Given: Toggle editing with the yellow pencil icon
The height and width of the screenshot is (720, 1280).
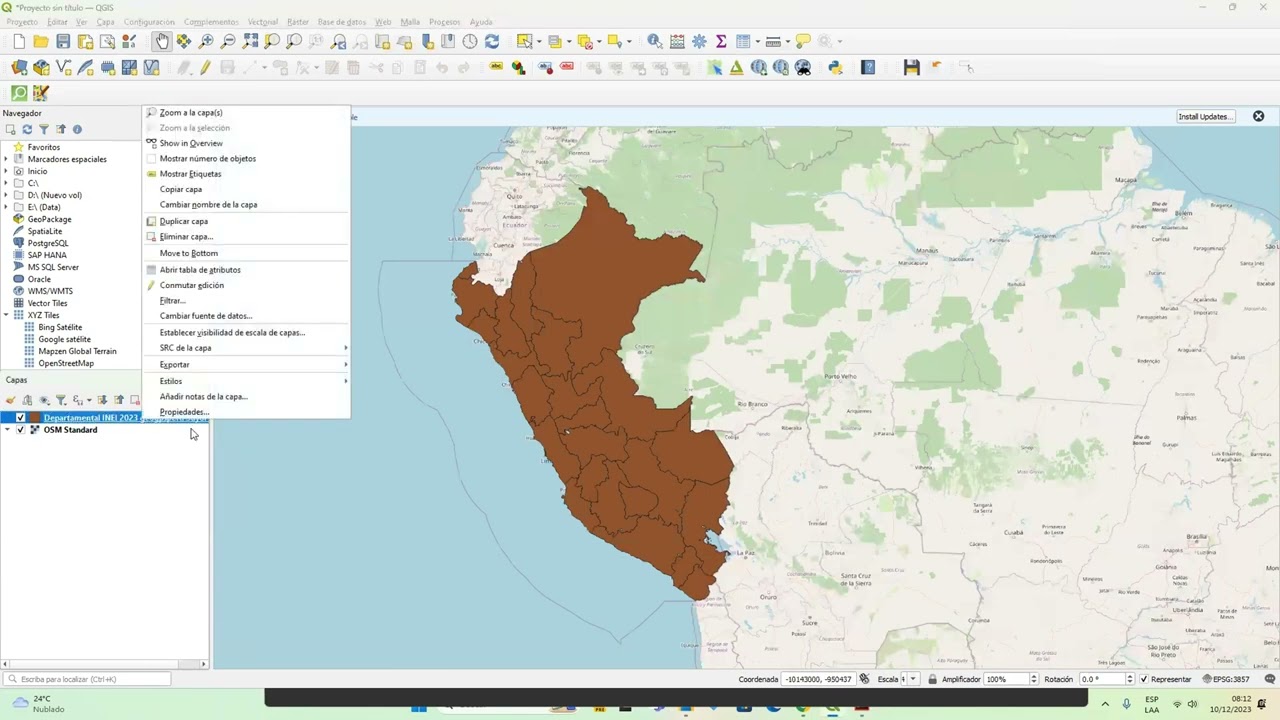Looking at the screenshot, I should [x=205, y=67].
